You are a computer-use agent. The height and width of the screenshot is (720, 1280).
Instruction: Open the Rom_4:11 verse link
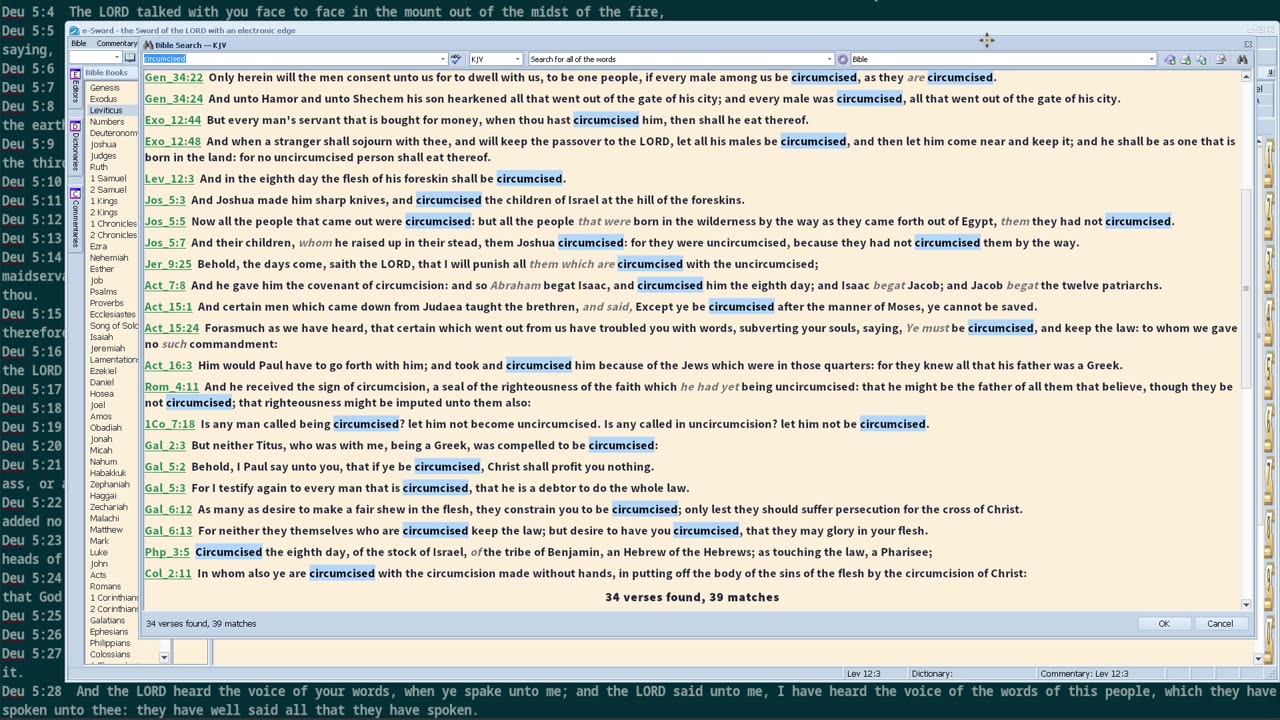click(172, 387)
